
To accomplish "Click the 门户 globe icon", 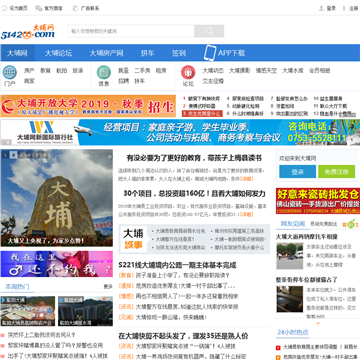I will pos(10,72).
